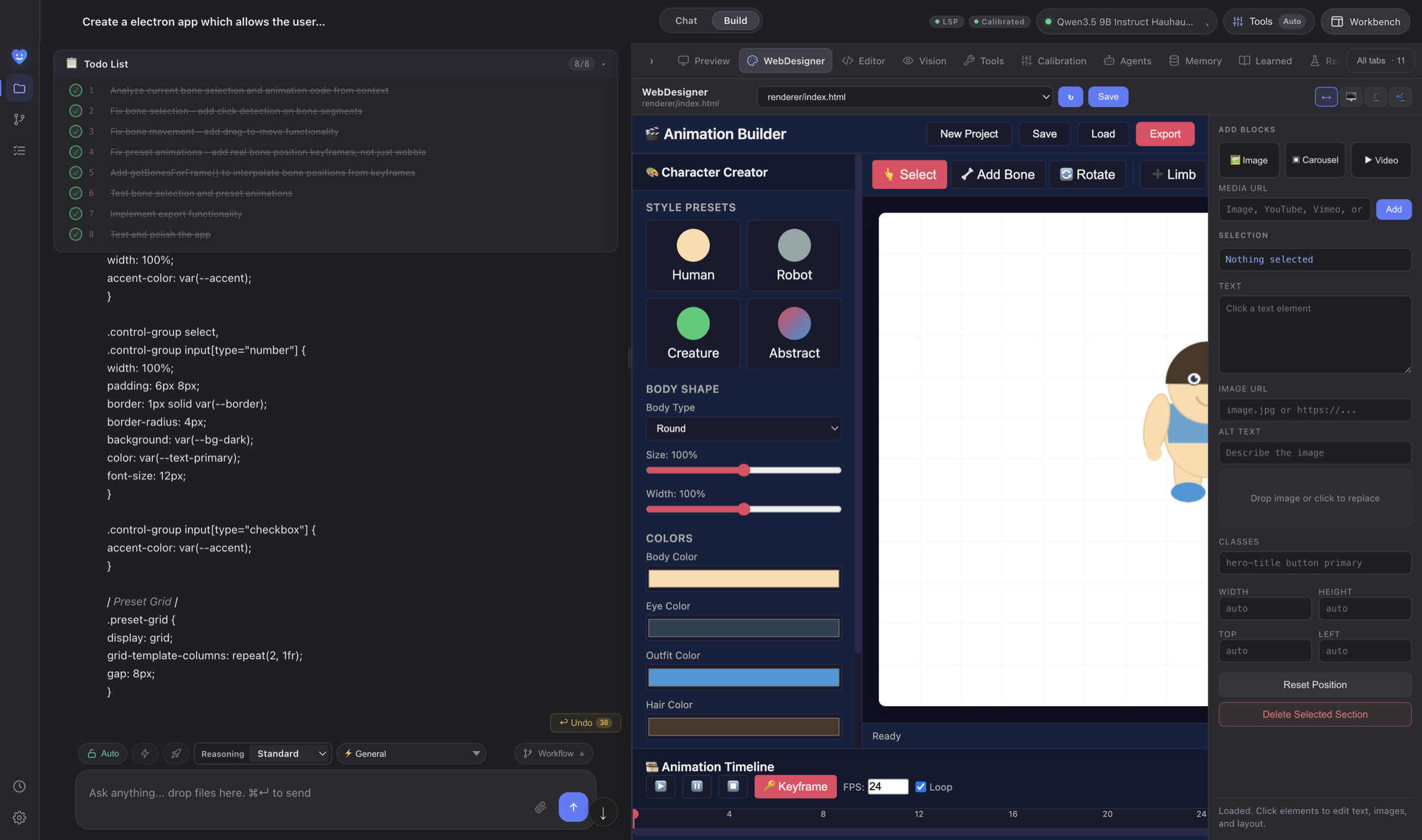Select the Limb tool
Screen dimensions: 1422x840
point(1173,174)
